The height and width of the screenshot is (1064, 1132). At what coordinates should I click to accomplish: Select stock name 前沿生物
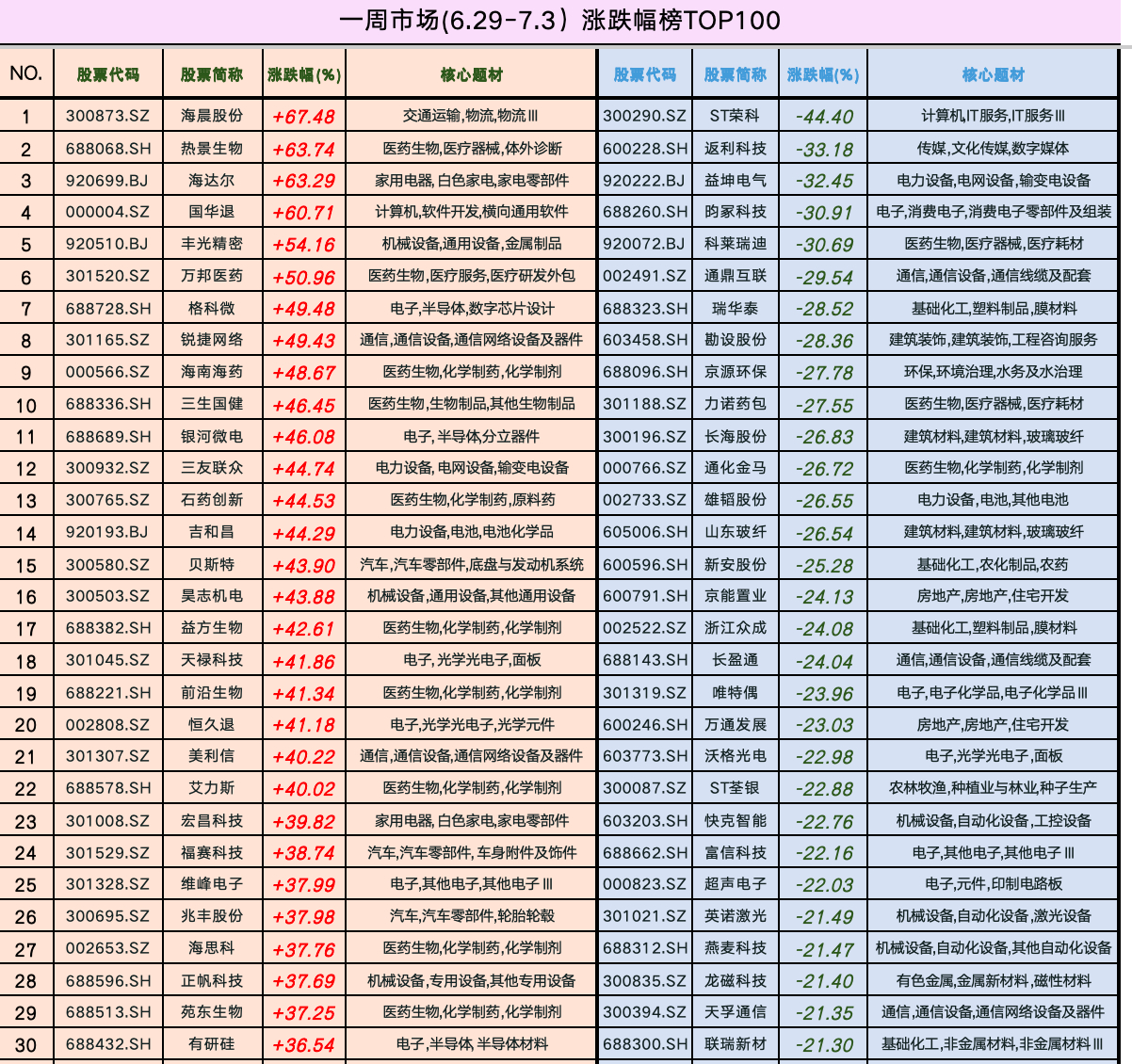(212, 692)
